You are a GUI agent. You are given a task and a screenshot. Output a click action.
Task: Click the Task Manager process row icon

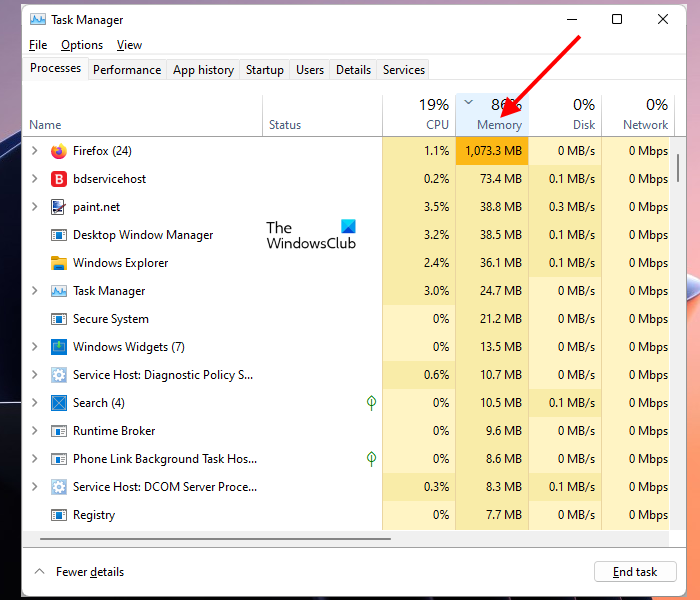(x=59, y=291)
